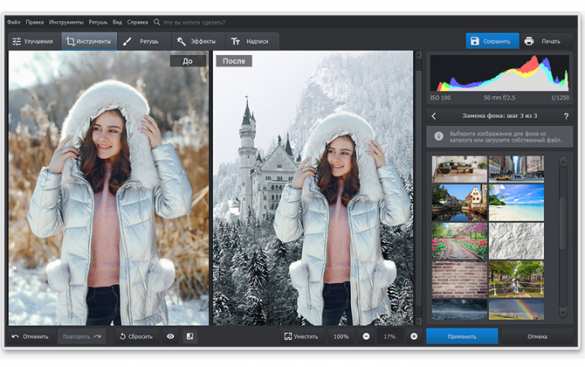Viewport: 585px width, 367px height.
Task: Go back to previous background step
Action: (434, 116)
